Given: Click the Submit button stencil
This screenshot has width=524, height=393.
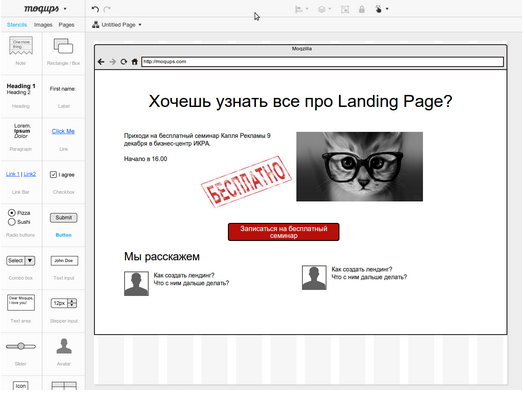Looking at the screenshot, I should pos(63,218).
